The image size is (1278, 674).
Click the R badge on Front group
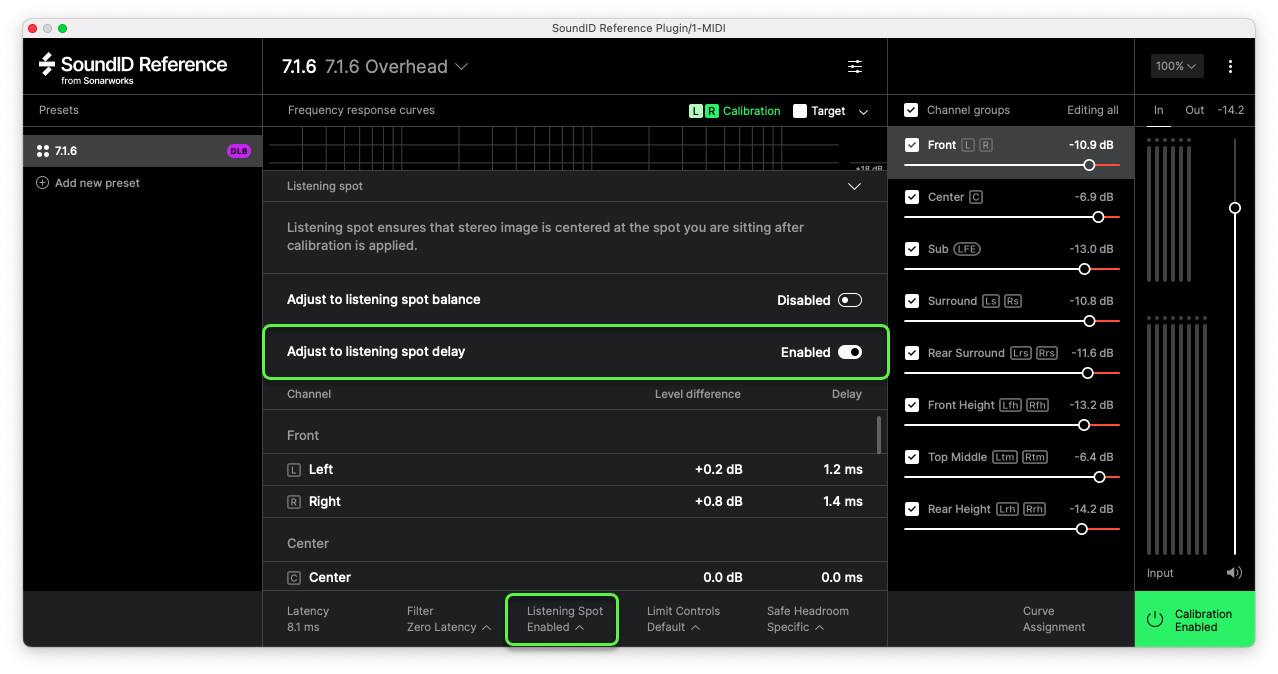click(985, 145)
